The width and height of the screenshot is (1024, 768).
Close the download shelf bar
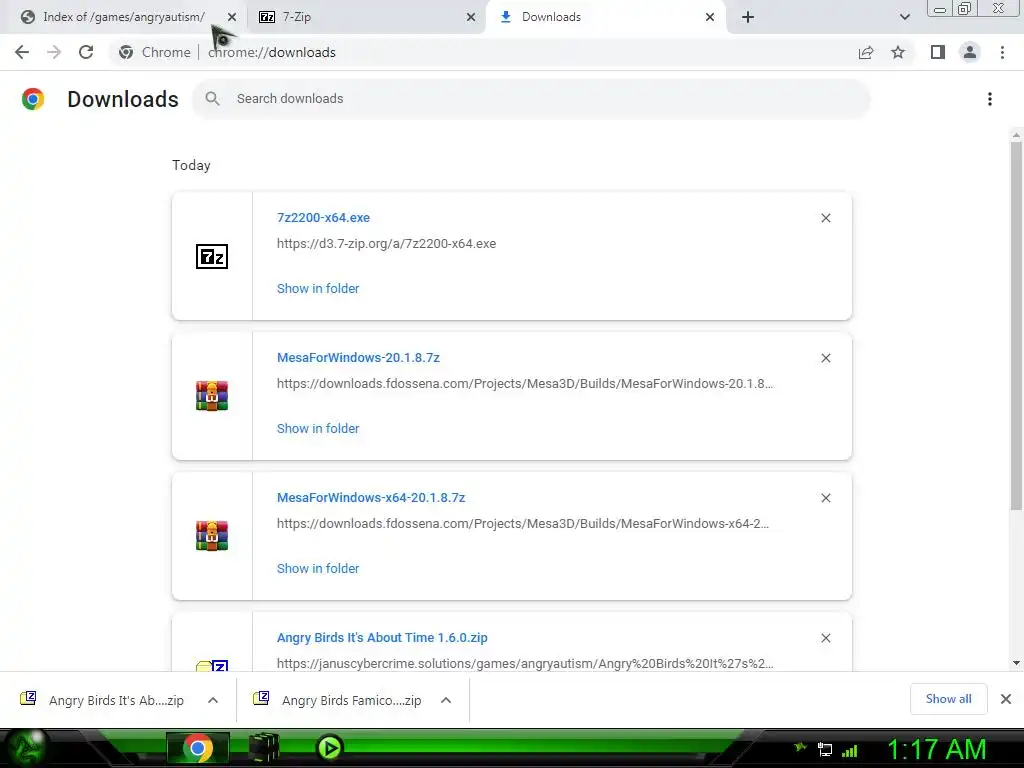point(1006,699)
